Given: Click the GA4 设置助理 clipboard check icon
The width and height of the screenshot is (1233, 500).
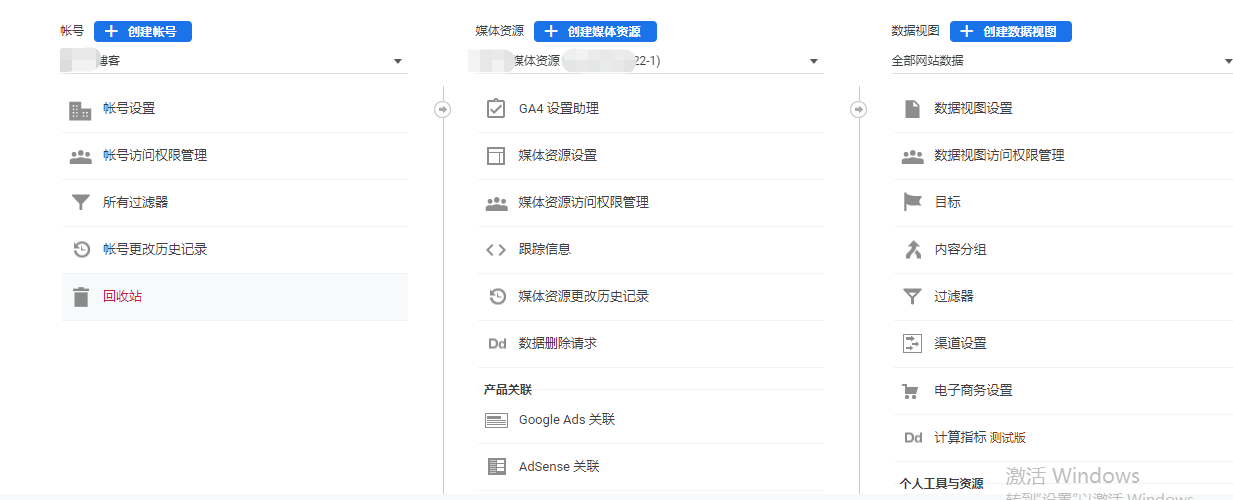Looking at the screenshot, I should coord(496,109).
